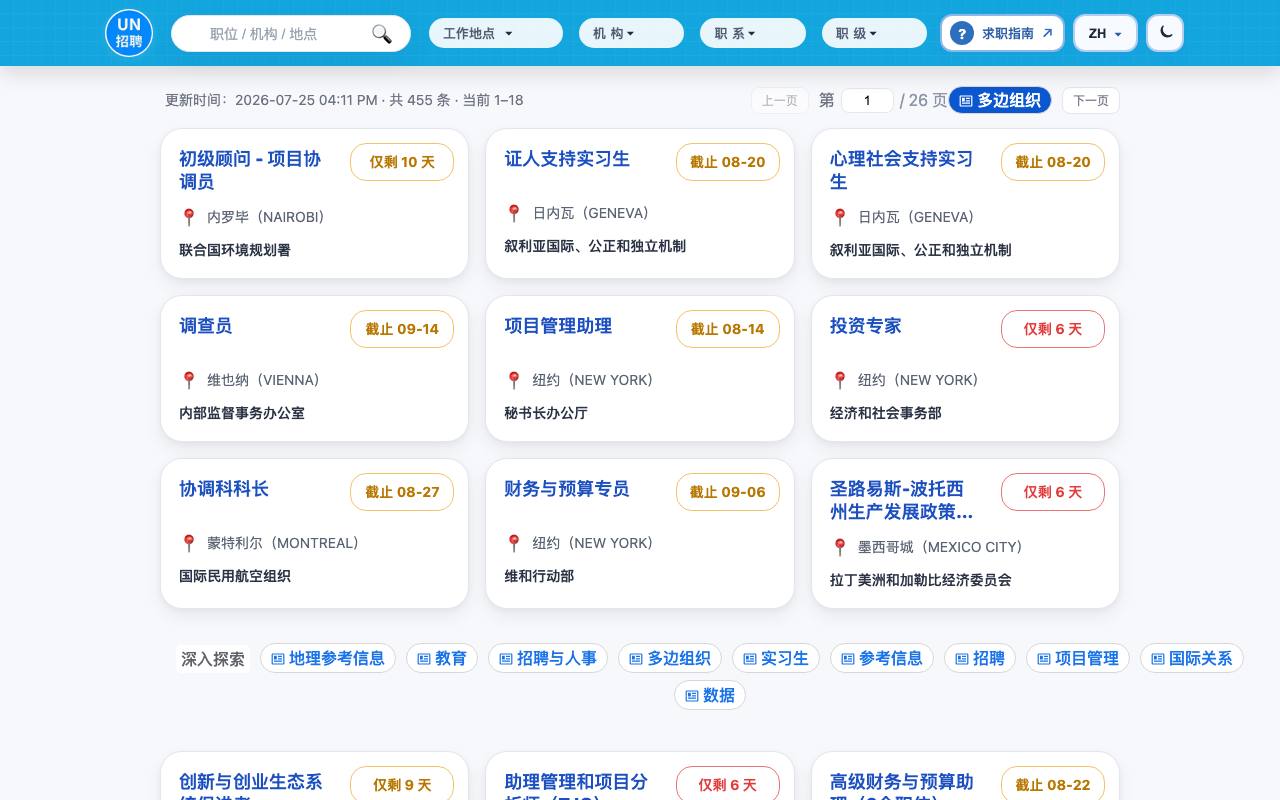Click the pin icon beside 蒙特利尔 (MONTREAL)

pyautogui.click(x=188, y=543)
